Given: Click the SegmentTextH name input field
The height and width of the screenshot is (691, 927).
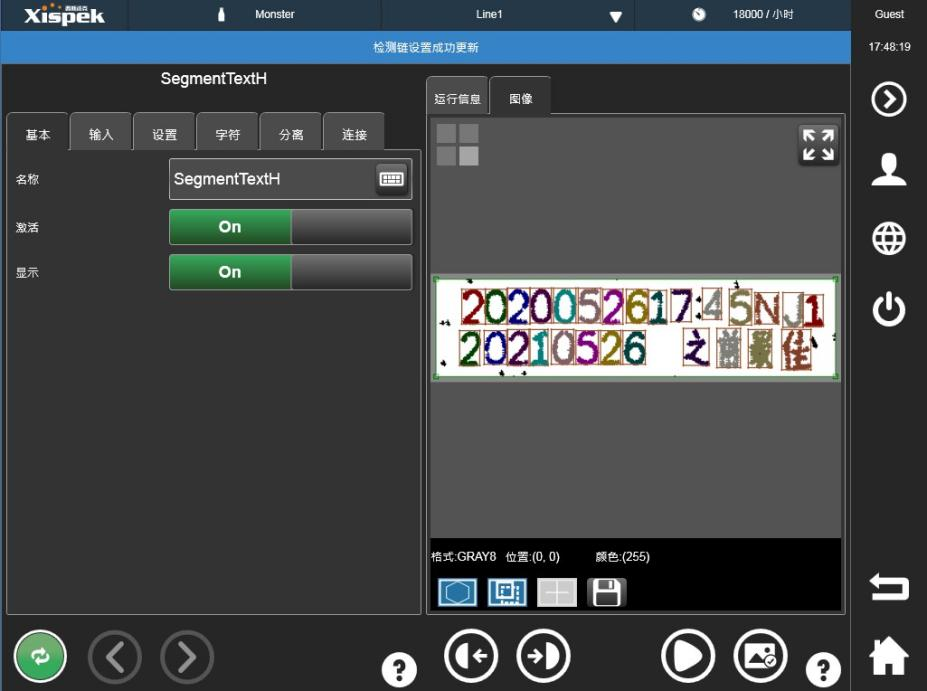Looking at the screenshot, I should tap(290, 179).
